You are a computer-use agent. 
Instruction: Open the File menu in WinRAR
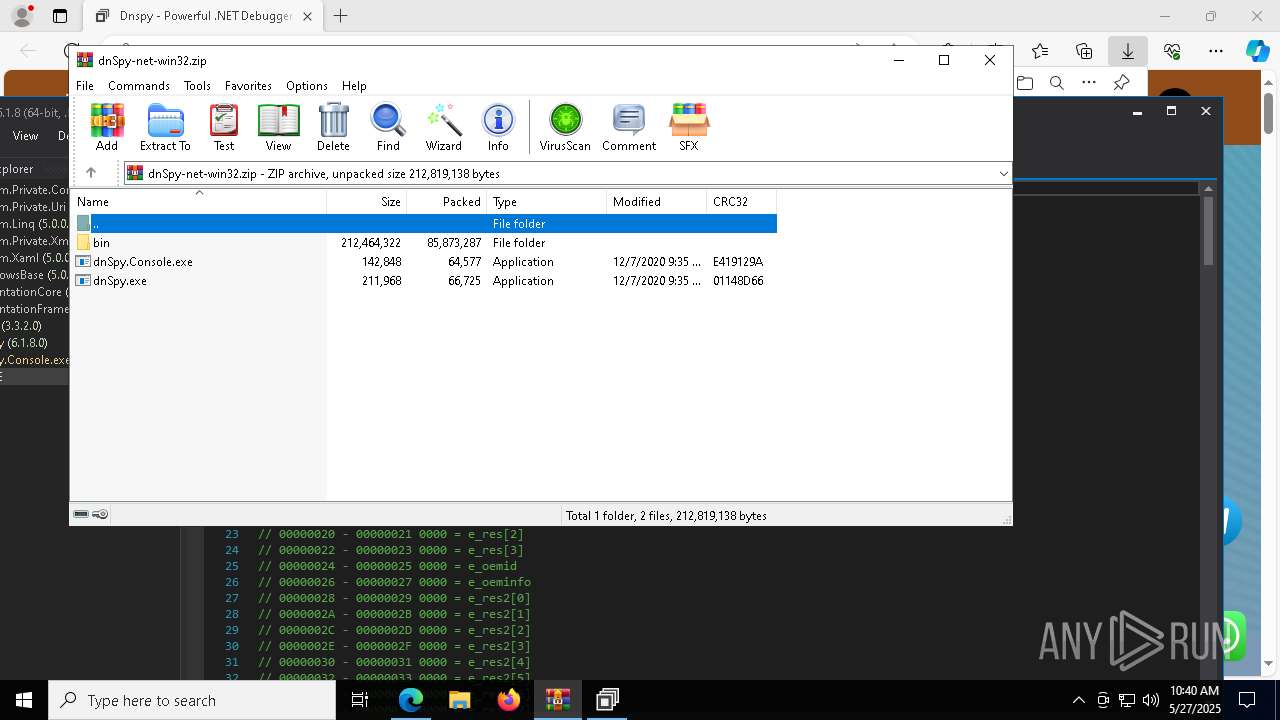coord(85,86)
